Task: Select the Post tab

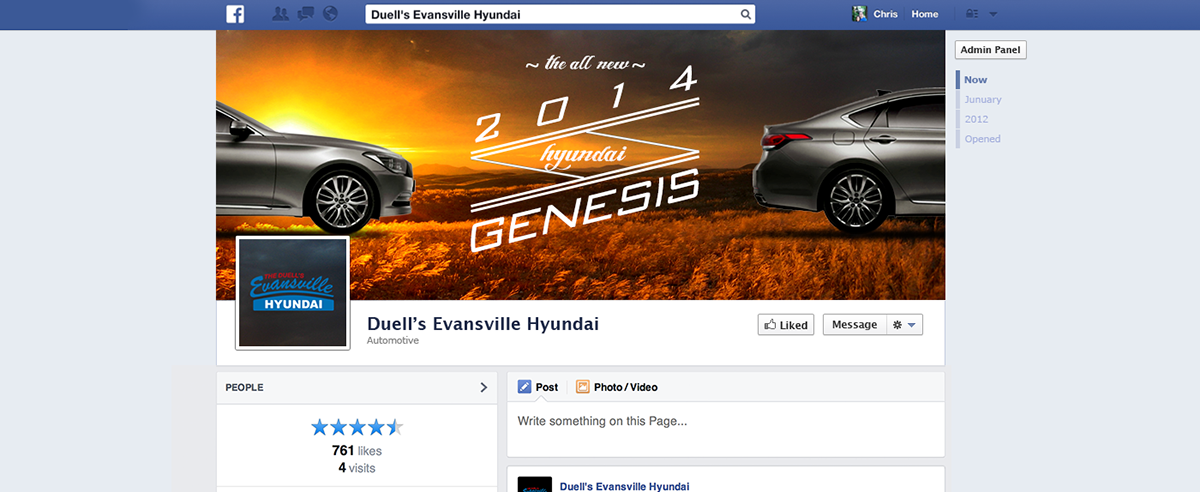Action: coord(538,387)
